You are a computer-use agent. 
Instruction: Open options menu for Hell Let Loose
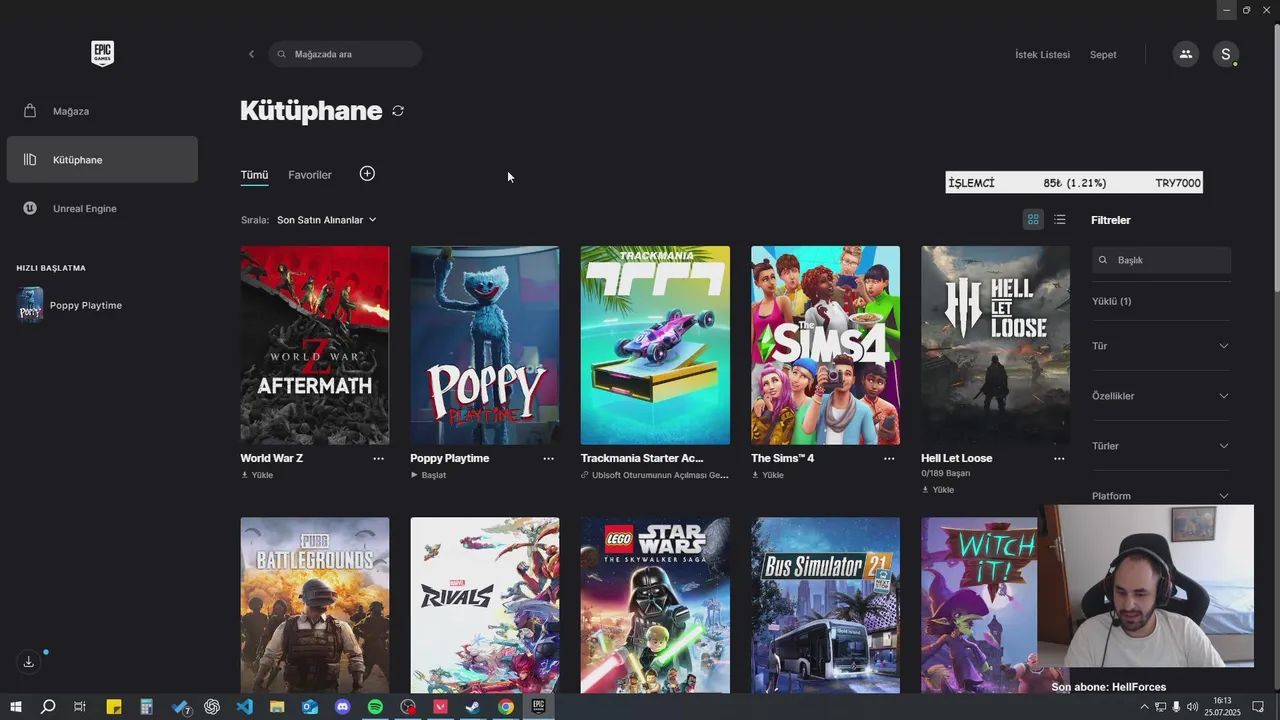tap(1059, 458)
